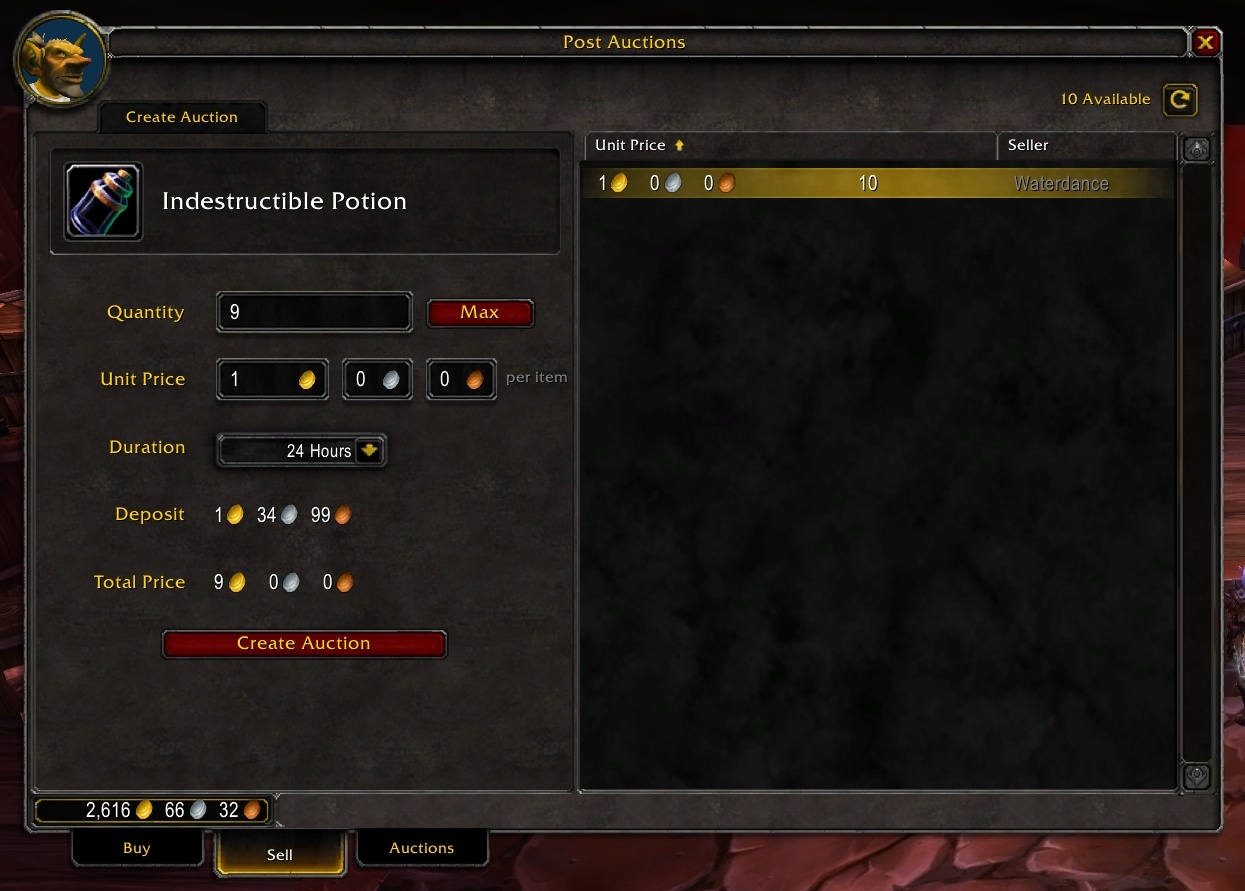The image size is (1245, 891).
Task: Switch to the Buy tab
Action: point(137,848)
